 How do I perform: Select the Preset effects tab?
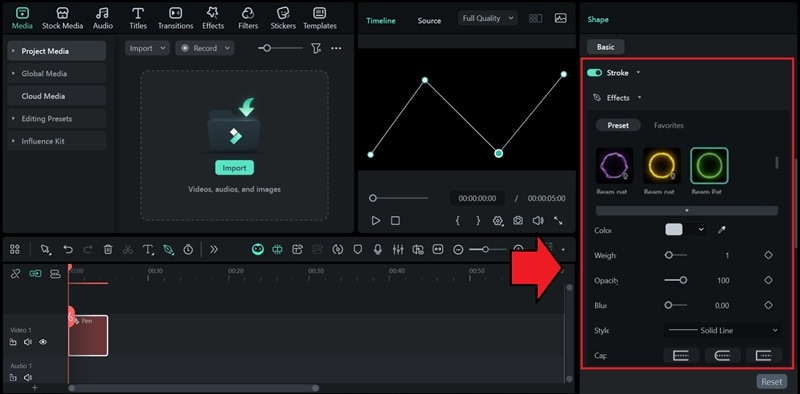point(618,126)
